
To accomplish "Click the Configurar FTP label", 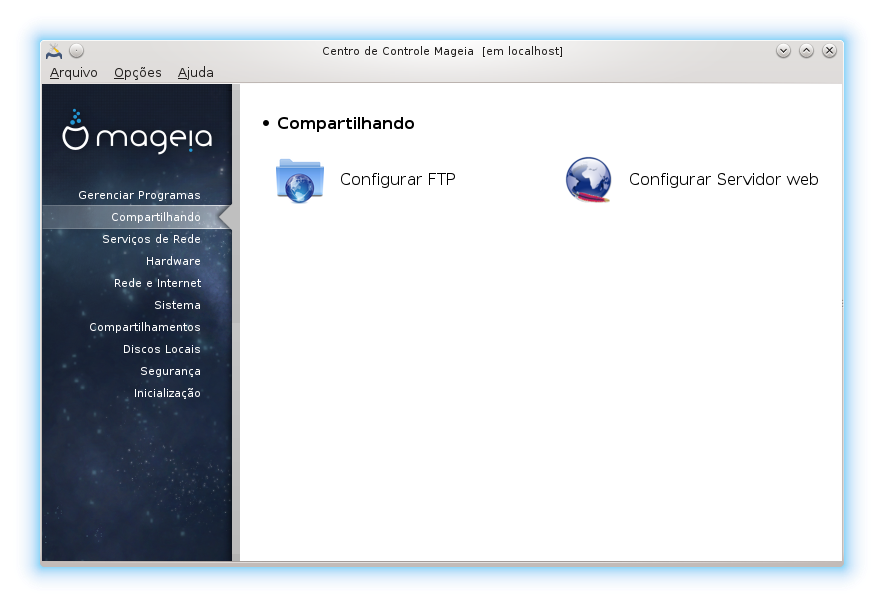I will tap(397, 180).
